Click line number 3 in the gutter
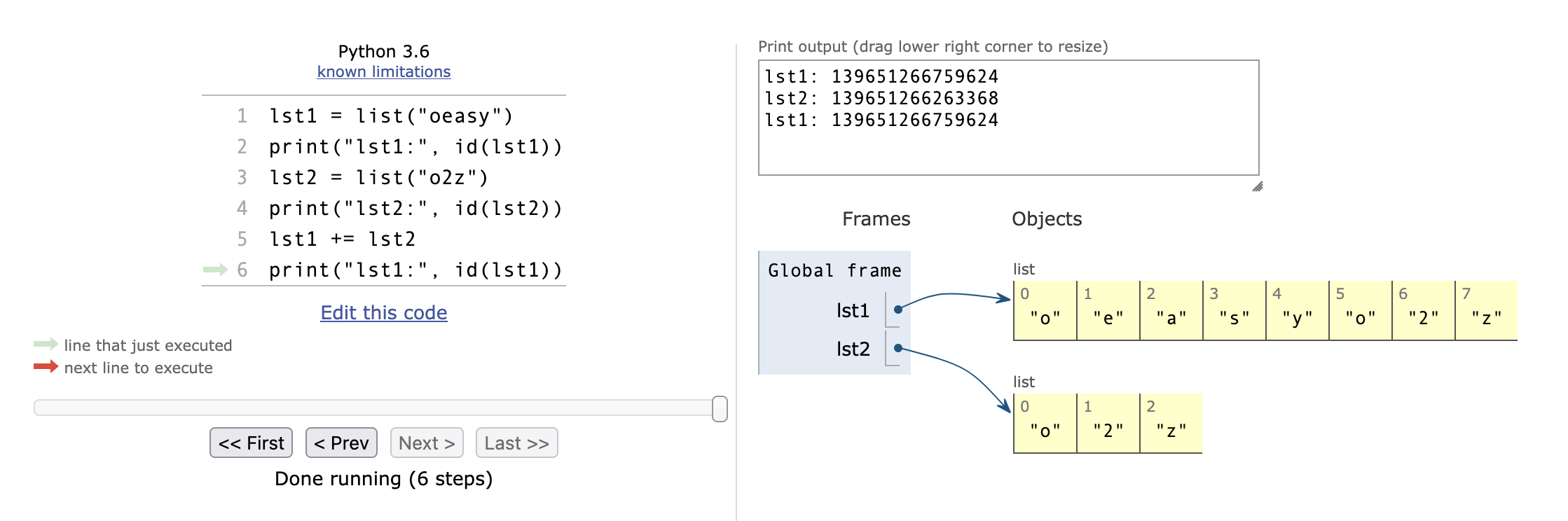This screenshot has height=521, width=1568. tap(242, 177)
